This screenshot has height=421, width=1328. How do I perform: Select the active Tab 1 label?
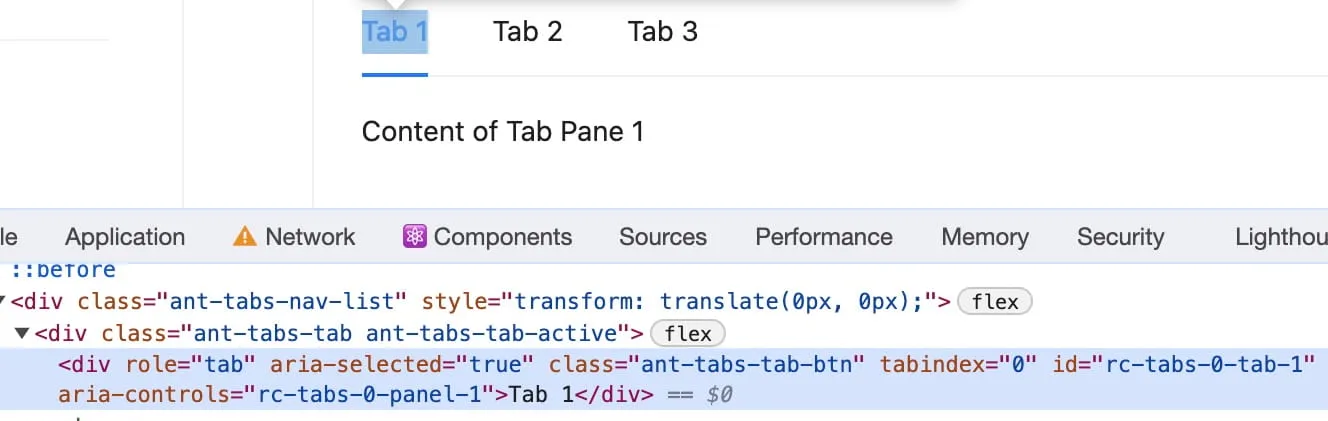(394, 32)
